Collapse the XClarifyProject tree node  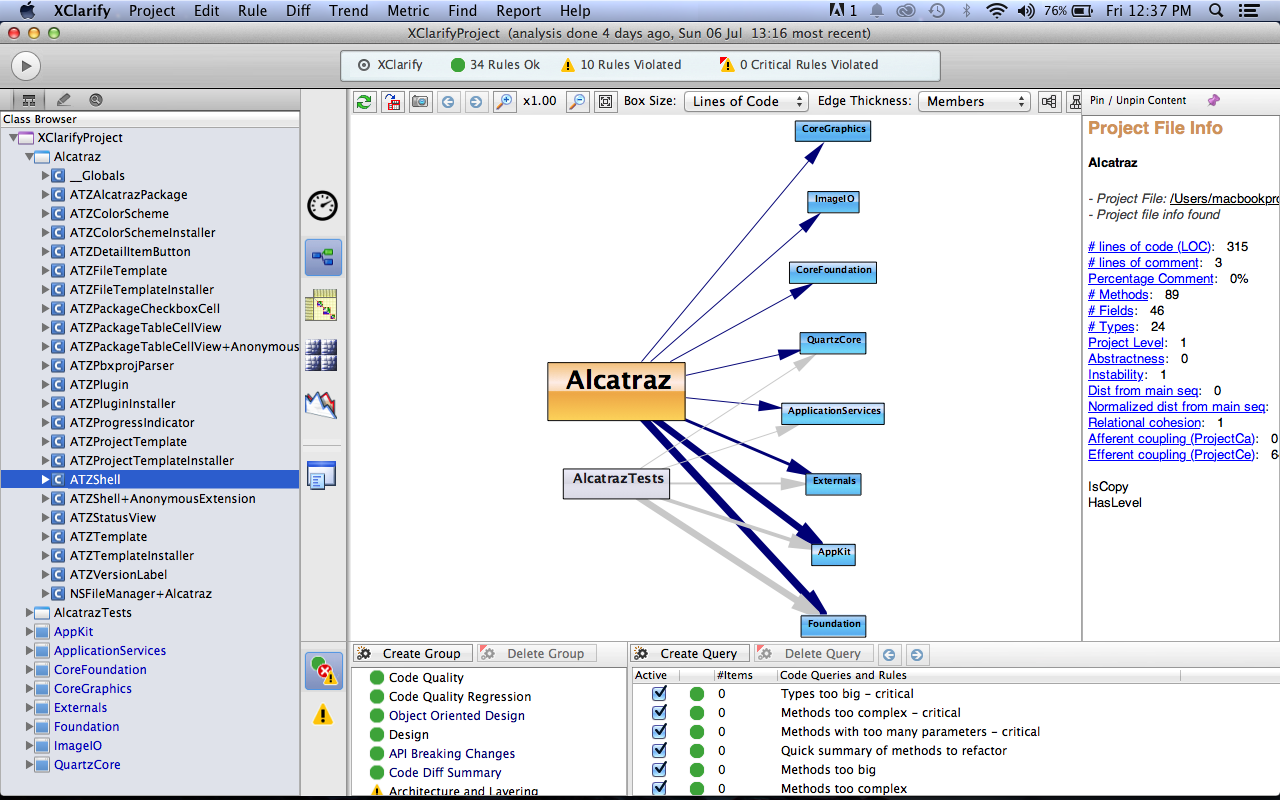point(13,137)
